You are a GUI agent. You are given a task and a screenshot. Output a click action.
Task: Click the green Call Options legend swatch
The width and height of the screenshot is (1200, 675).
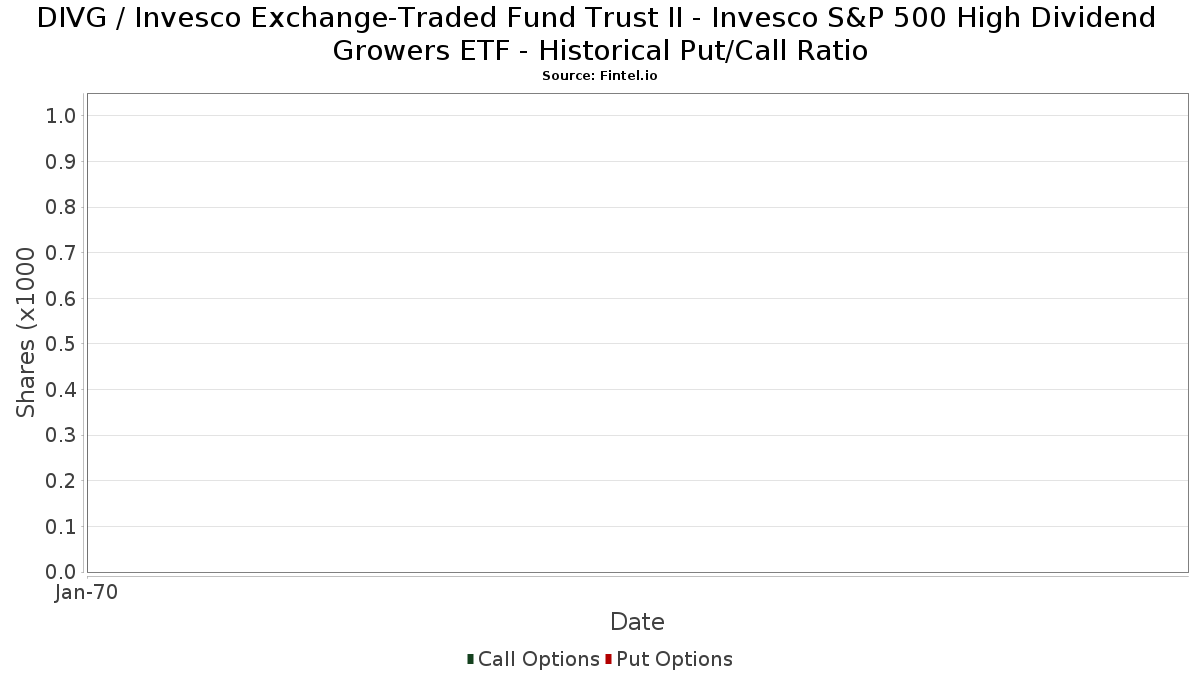pos(470,659)
